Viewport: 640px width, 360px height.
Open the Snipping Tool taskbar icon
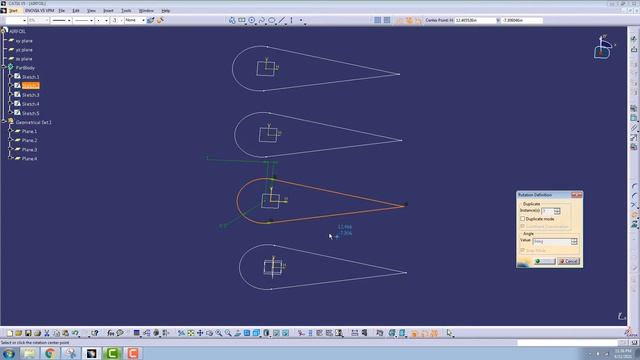tap(71, 353)
